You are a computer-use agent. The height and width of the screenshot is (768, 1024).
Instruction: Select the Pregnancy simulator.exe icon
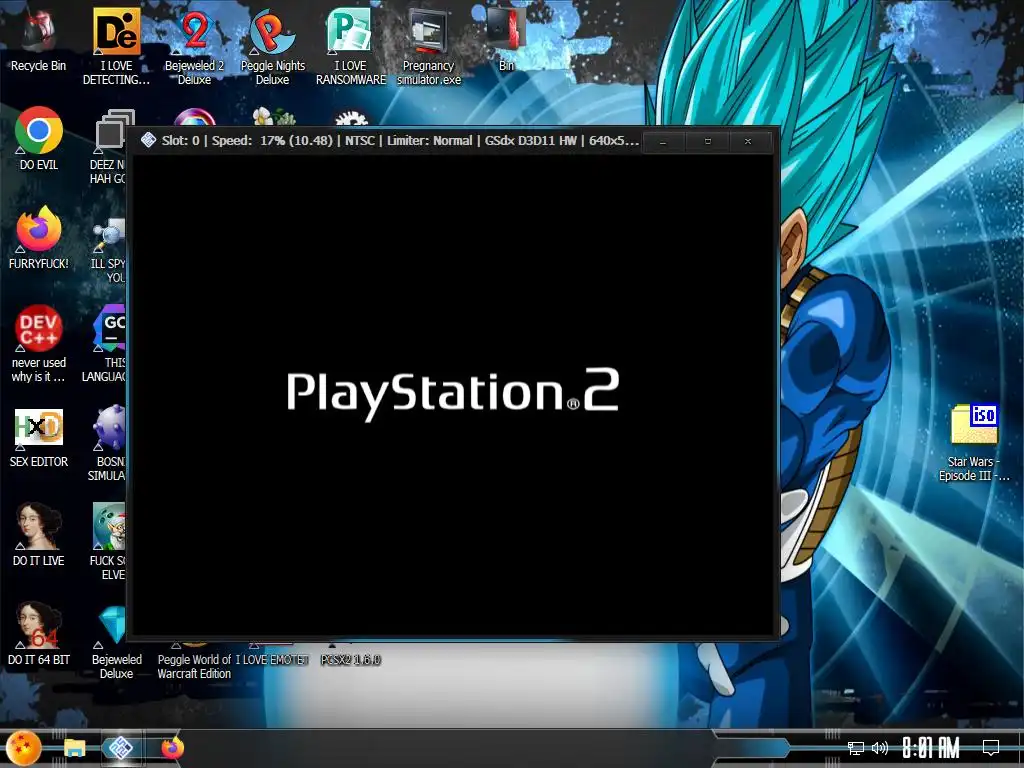pos(428,46)
